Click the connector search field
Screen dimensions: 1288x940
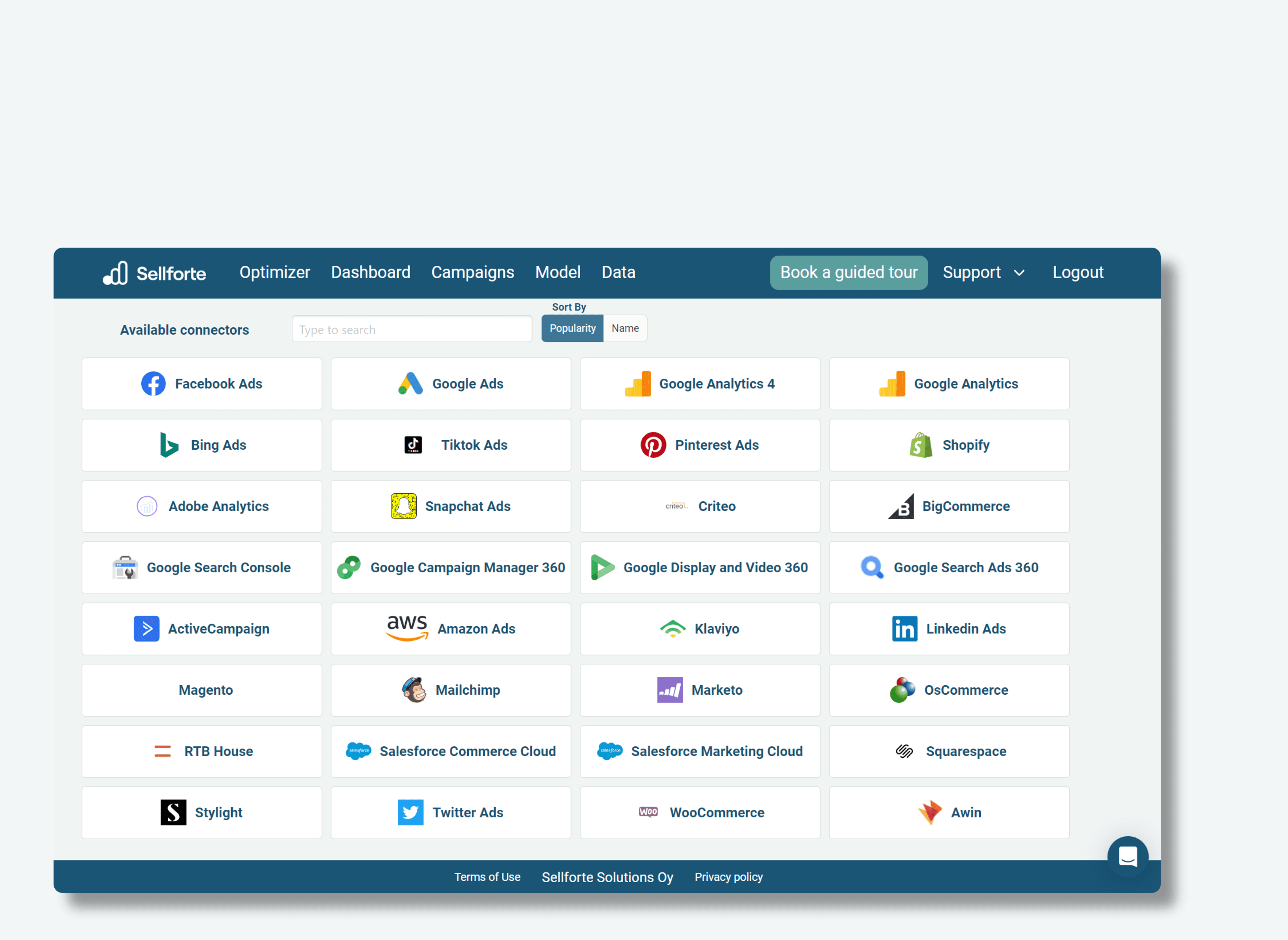click(411, 329)
